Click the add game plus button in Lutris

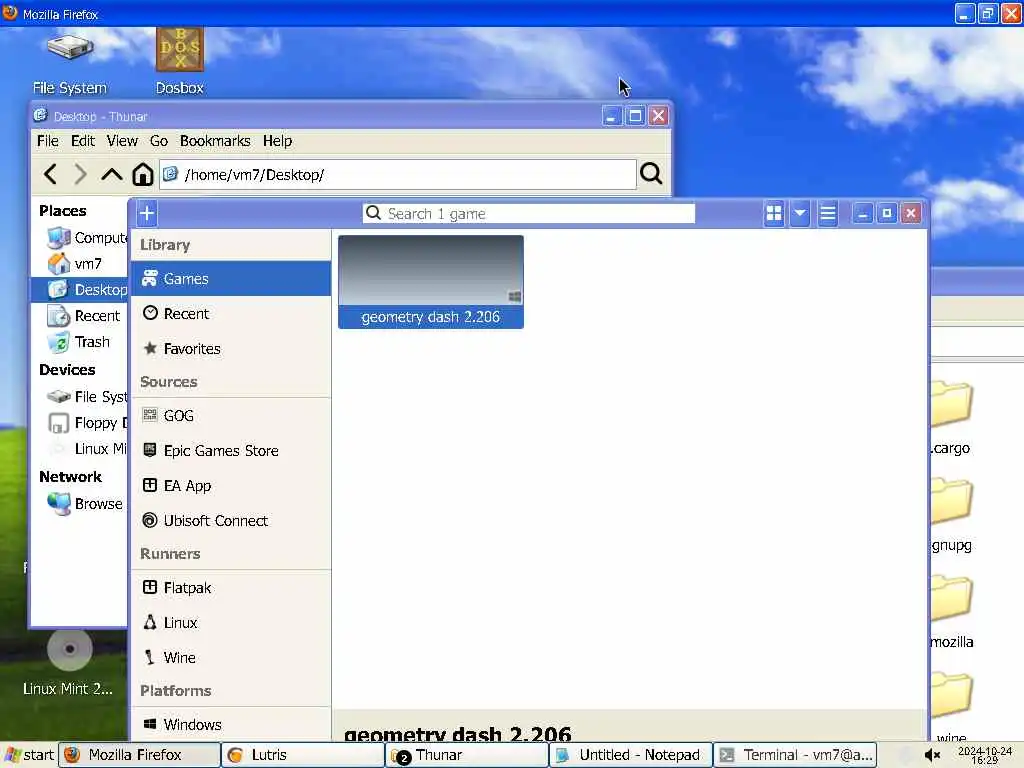[147, 213]
